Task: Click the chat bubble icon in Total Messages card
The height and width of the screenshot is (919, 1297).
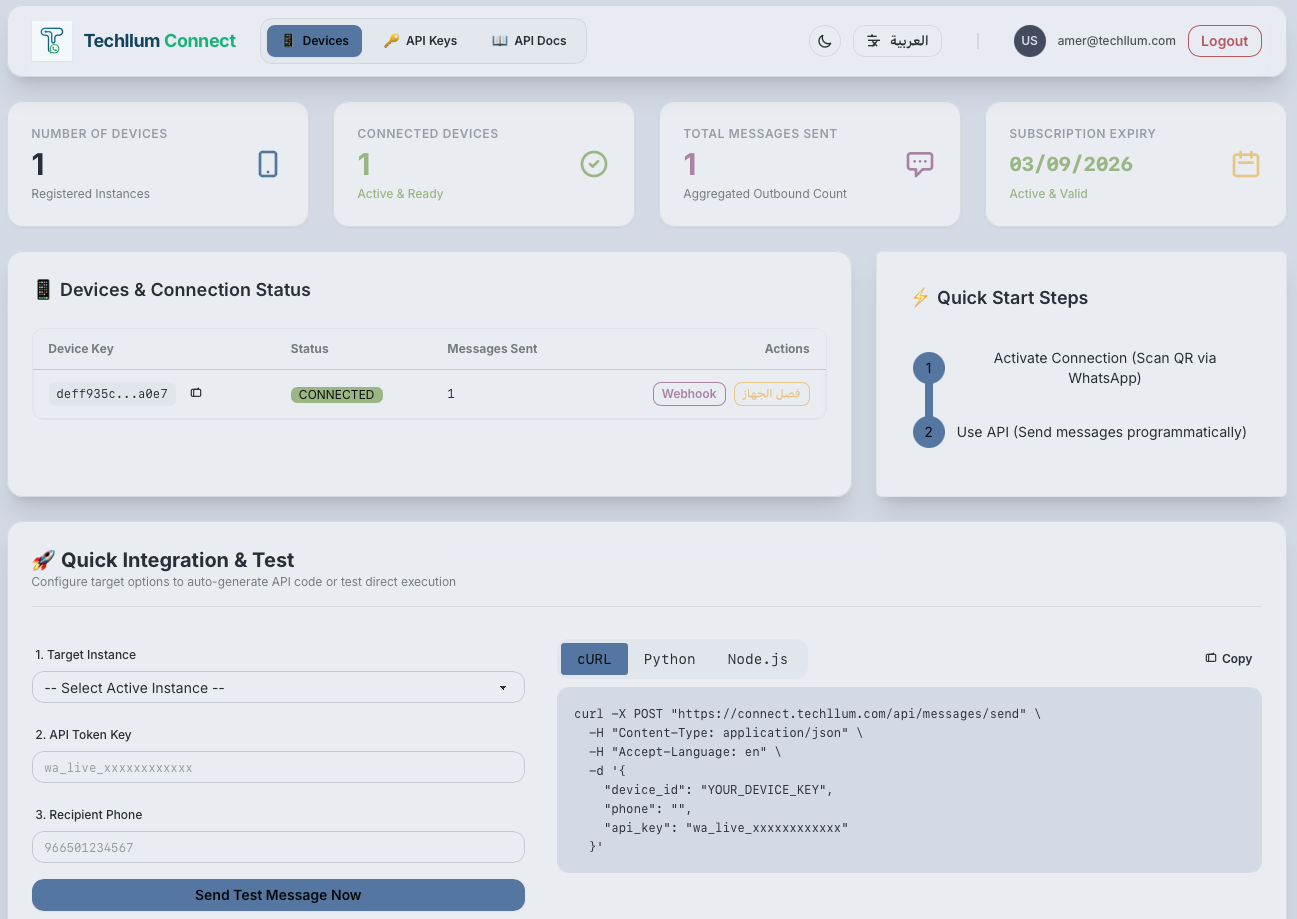Action: tap(920, 164)
